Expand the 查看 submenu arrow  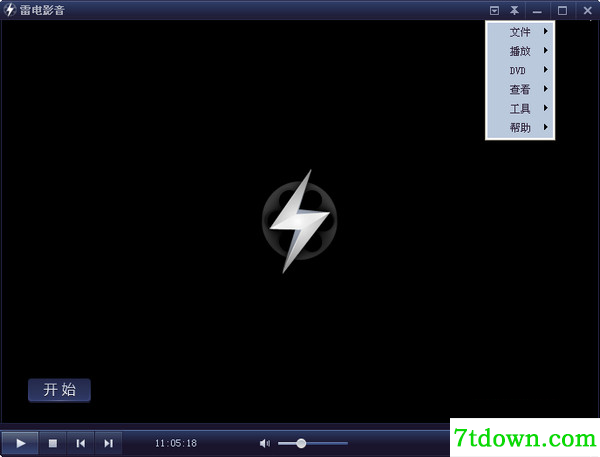point(546,89)
